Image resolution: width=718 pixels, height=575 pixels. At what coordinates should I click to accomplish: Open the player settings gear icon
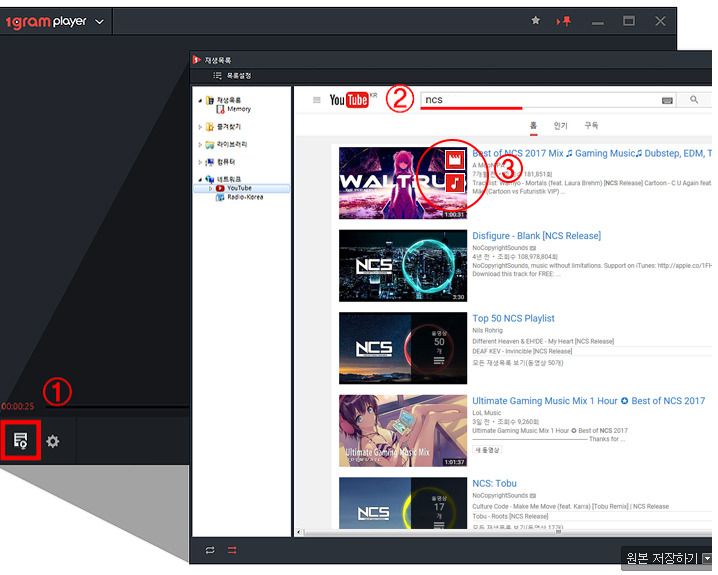coord(53,441)
